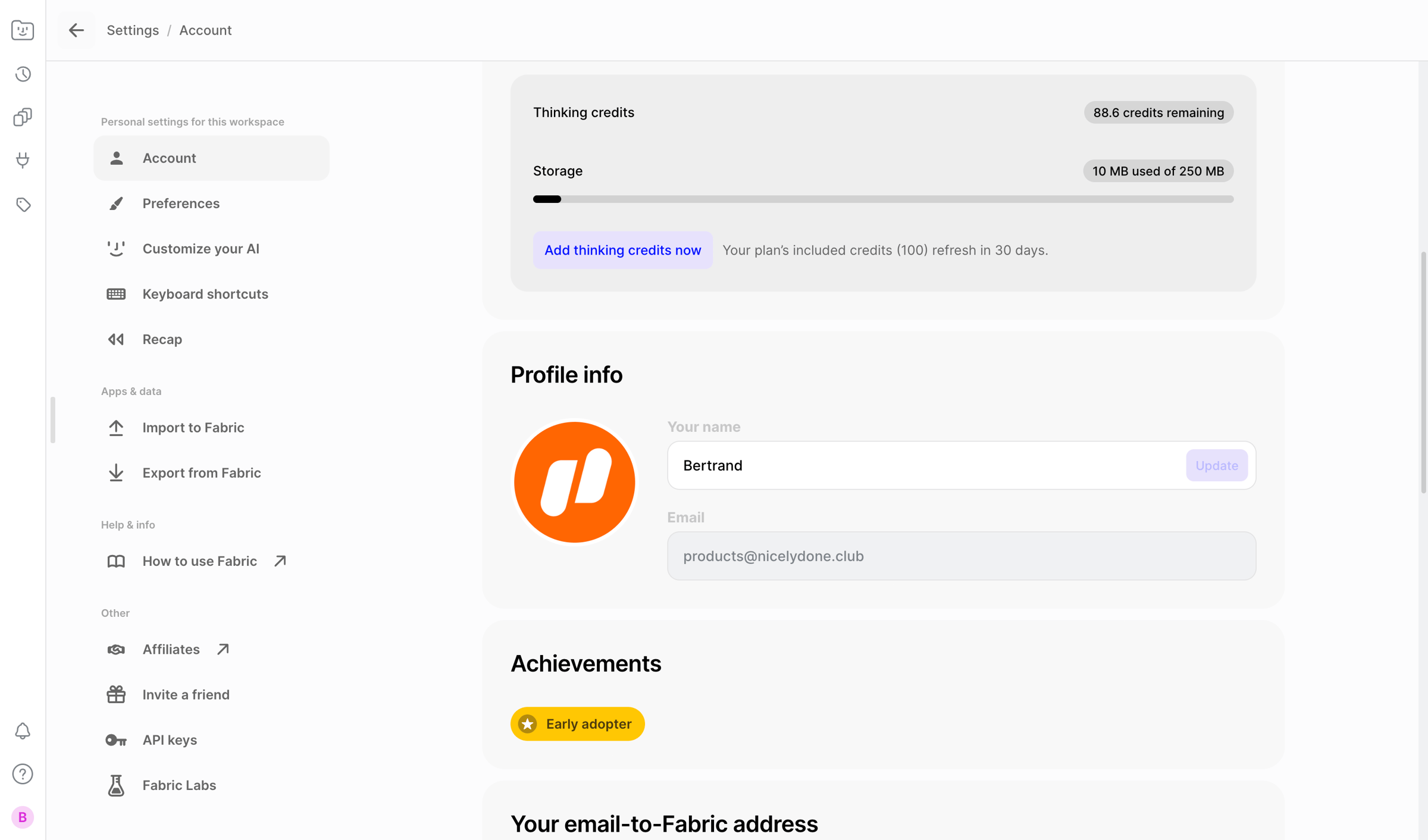Click Your email-to-Fabric address heading
Viewport: 1428px width, 840px height.
[x=664, y=824]
